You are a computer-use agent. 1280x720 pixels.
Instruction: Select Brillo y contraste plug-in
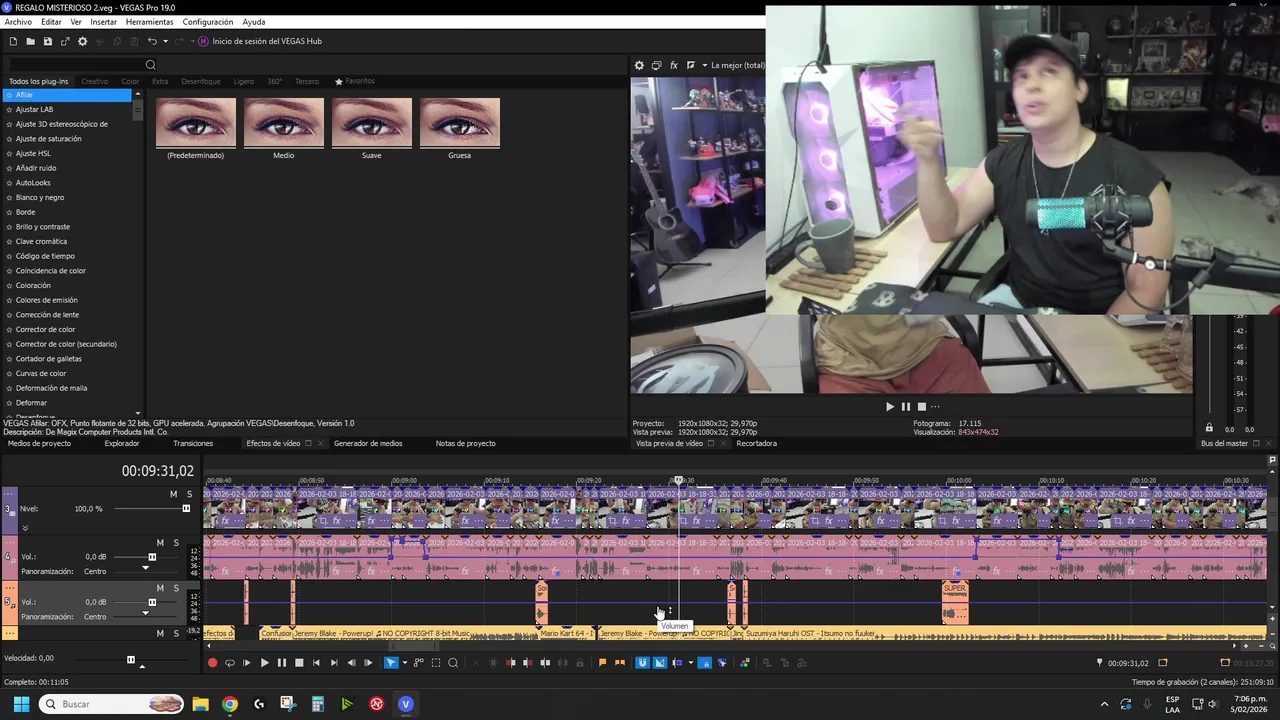43,227
